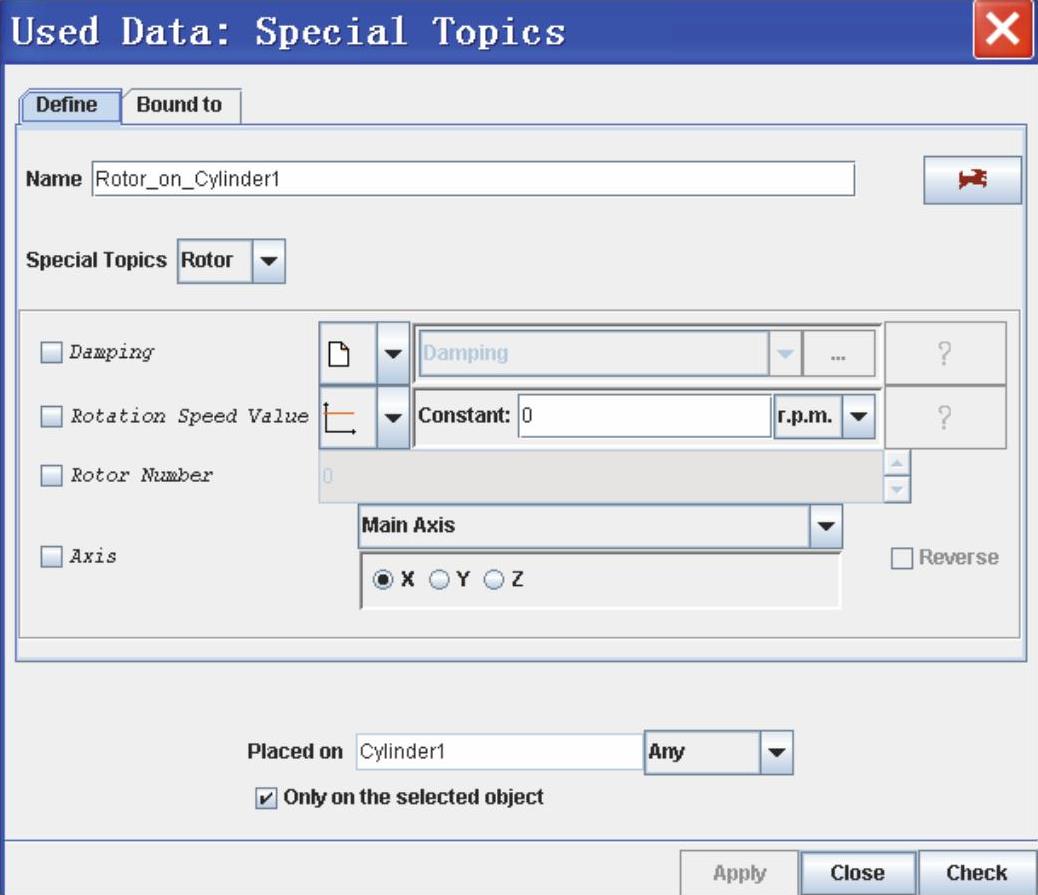Click the Name text field
The width and height of the screenshot is (1038, 895).
click(473, 180)
